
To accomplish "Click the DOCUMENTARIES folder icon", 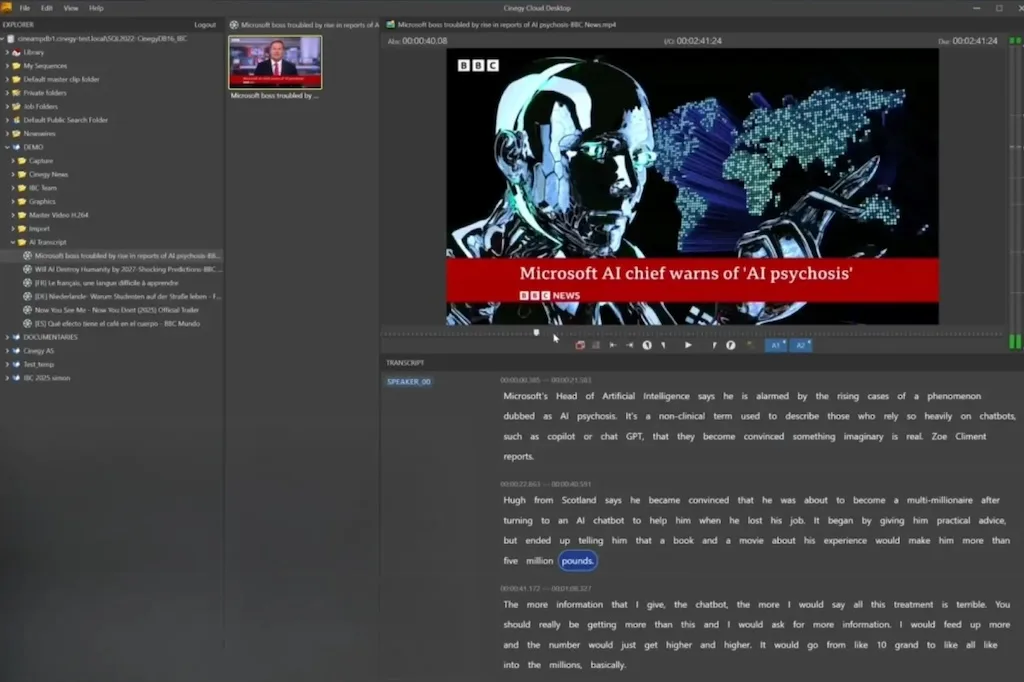I will tap(17, 337).
